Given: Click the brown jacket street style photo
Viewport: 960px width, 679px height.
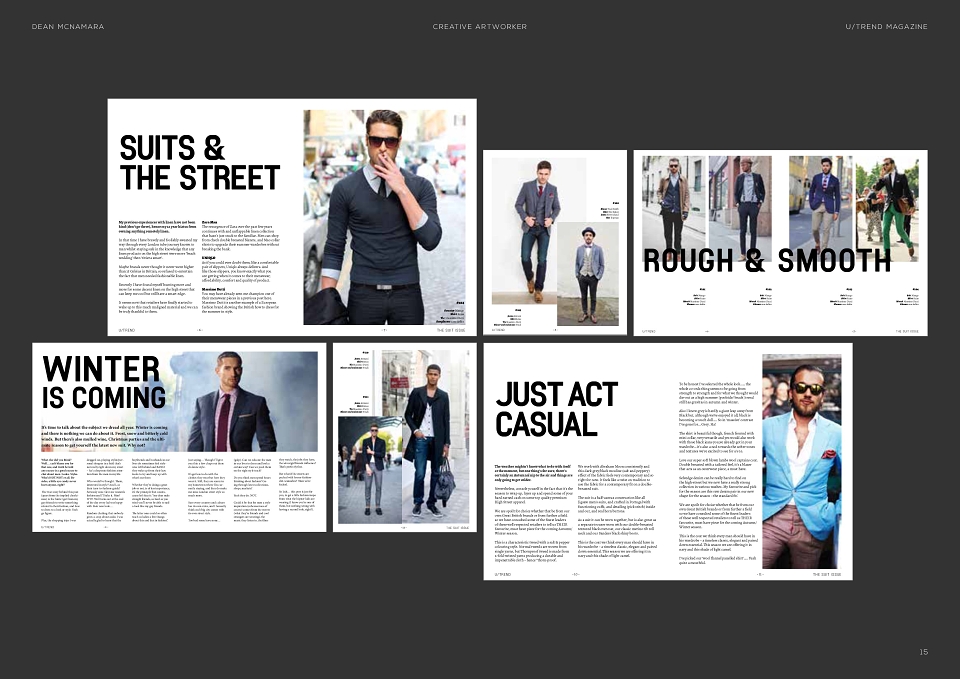Looking at the screenshot, I should (x=673, y=208).
